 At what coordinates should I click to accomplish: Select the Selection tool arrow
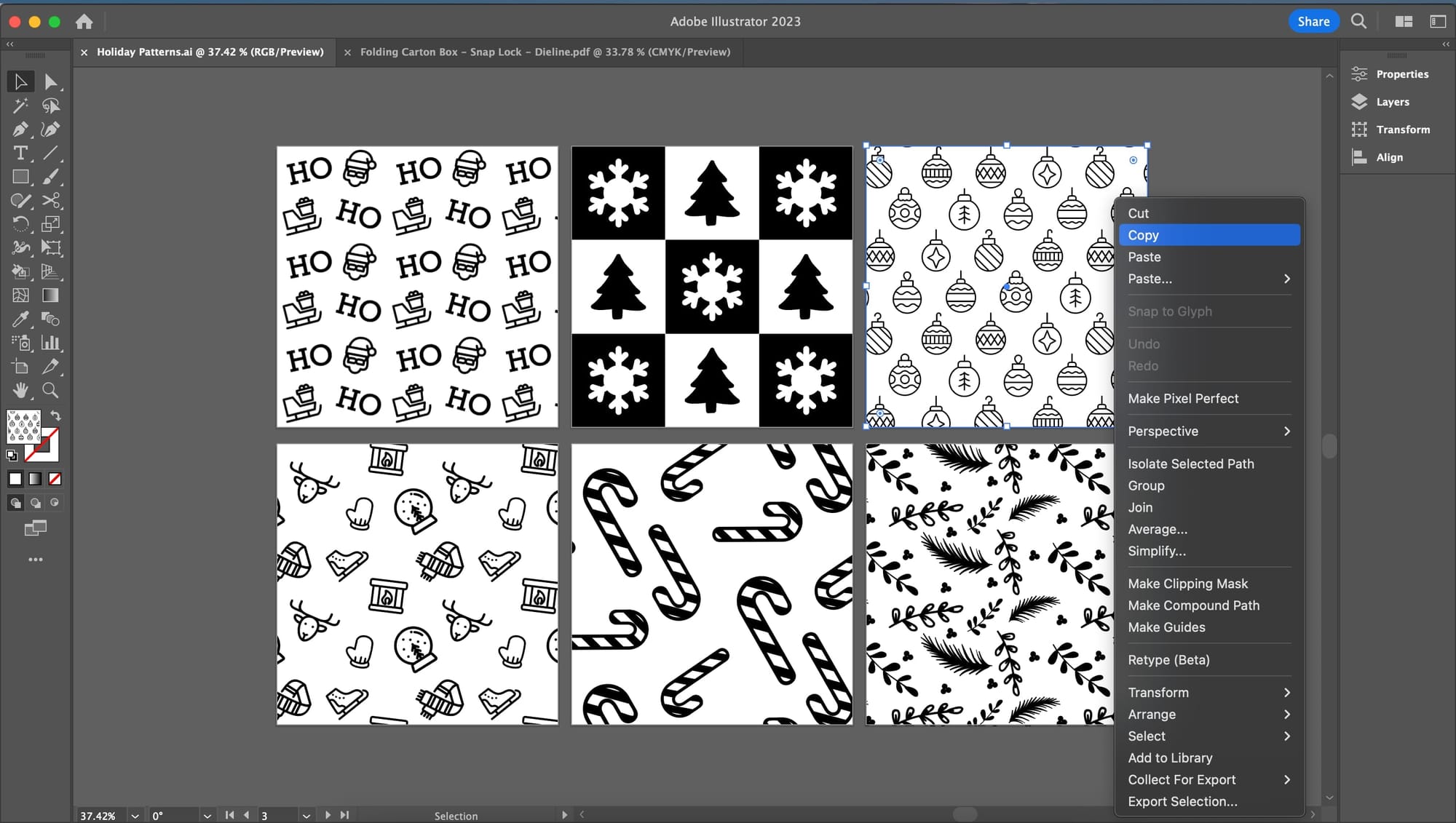tap(20, 81)
